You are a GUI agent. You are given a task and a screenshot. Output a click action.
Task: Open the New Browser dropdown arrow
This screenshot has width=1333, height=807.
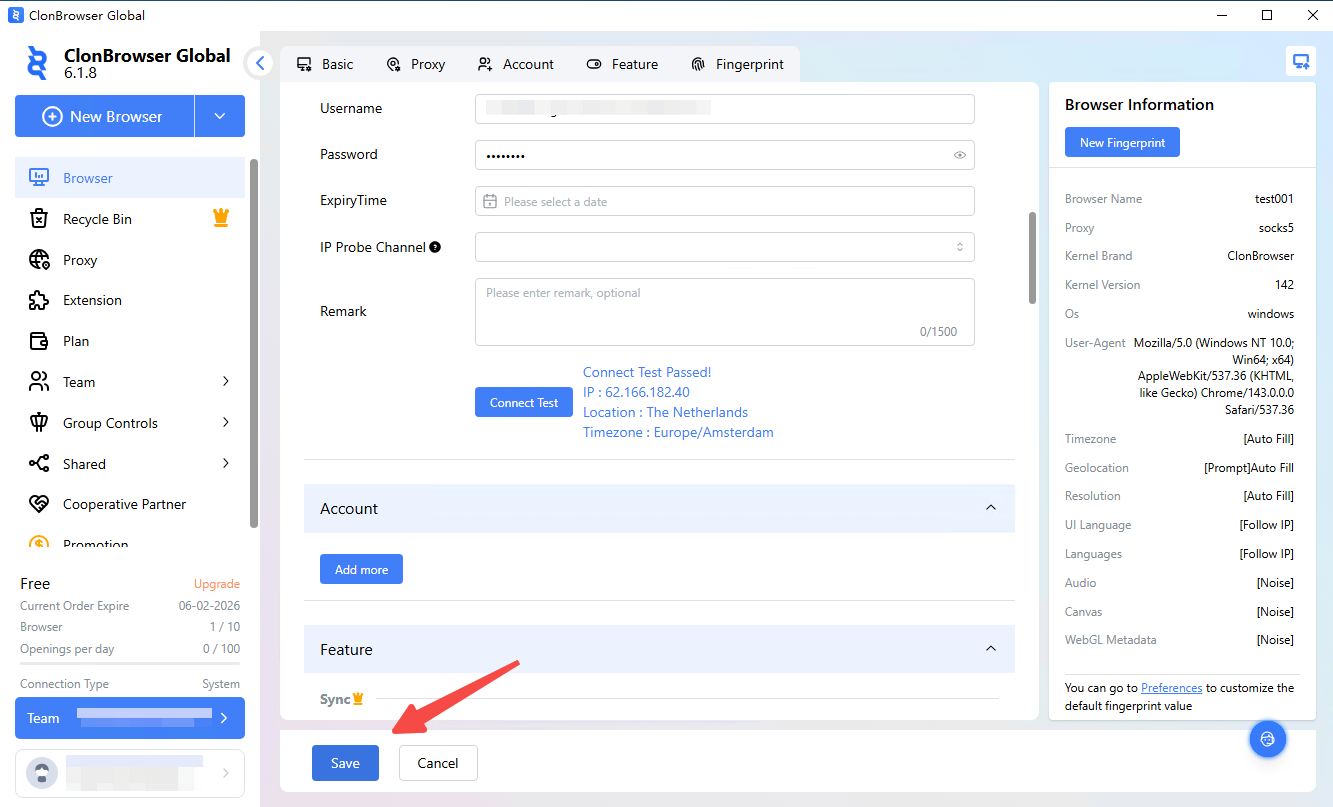(x=220, y=117)
